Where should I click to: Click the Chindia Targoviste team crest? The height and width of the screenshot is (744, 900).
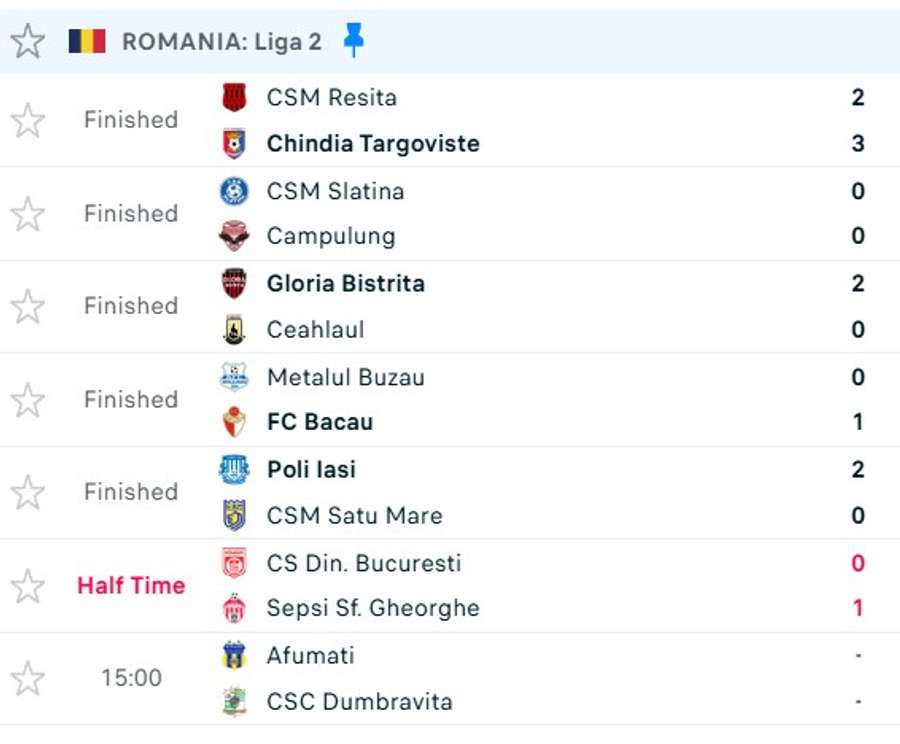pyautogui.click(x=234, y=144)
